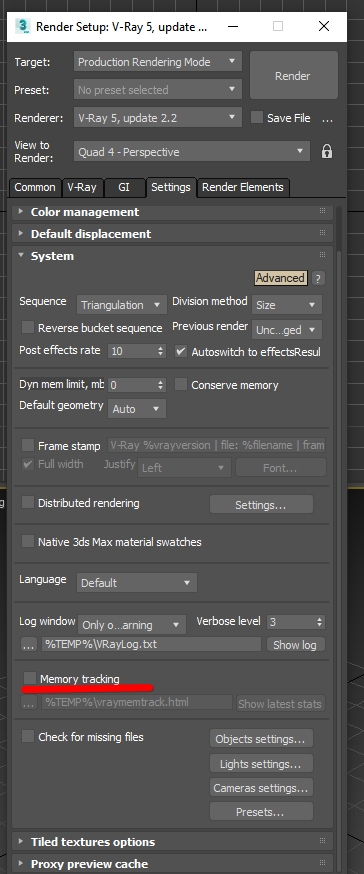The width and height of the screenshot is (364, 874).
Task: Click the grip handle on Default displacement rollout
Action: pos(322,233)
